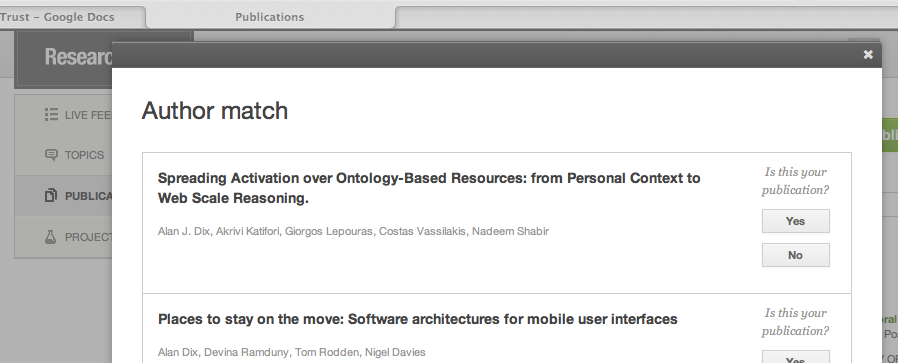
Task: Click 'Is this your publication?' beside Spreading Activation
Action: tap(795, 181)
